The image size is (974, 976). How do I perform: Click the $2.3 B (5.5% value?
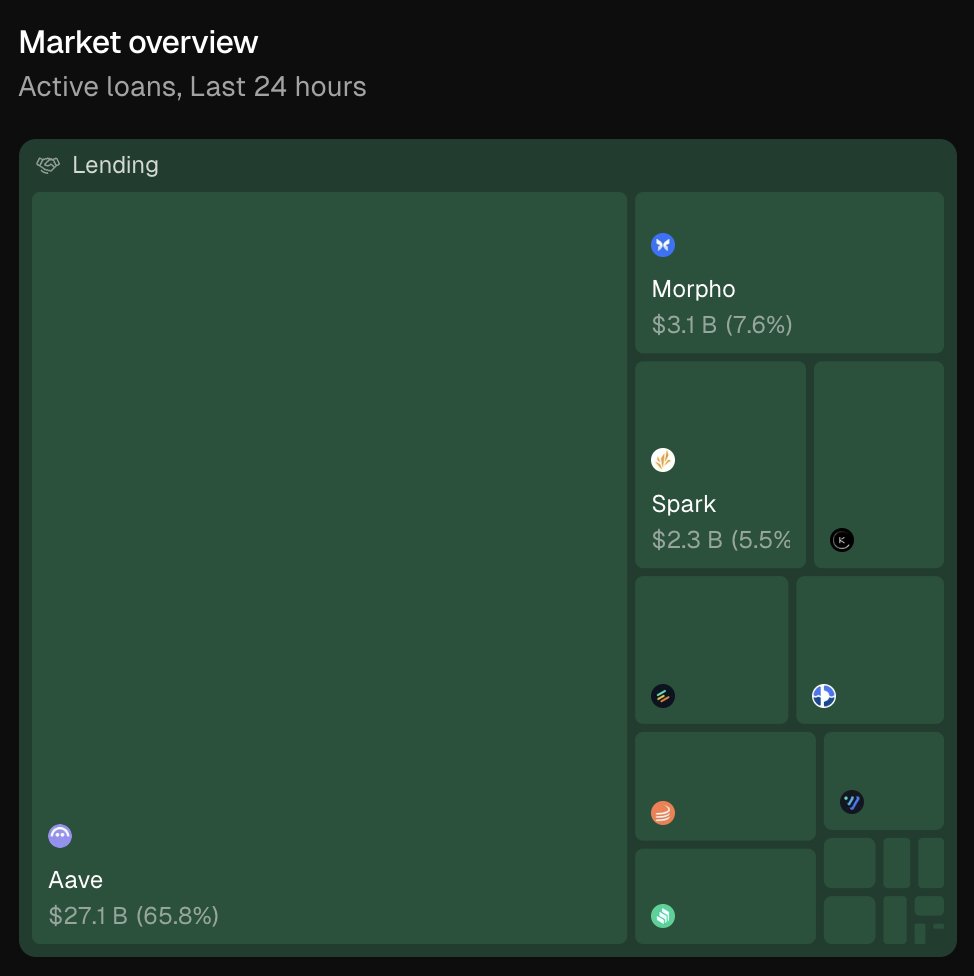click(x=721, y=540)
